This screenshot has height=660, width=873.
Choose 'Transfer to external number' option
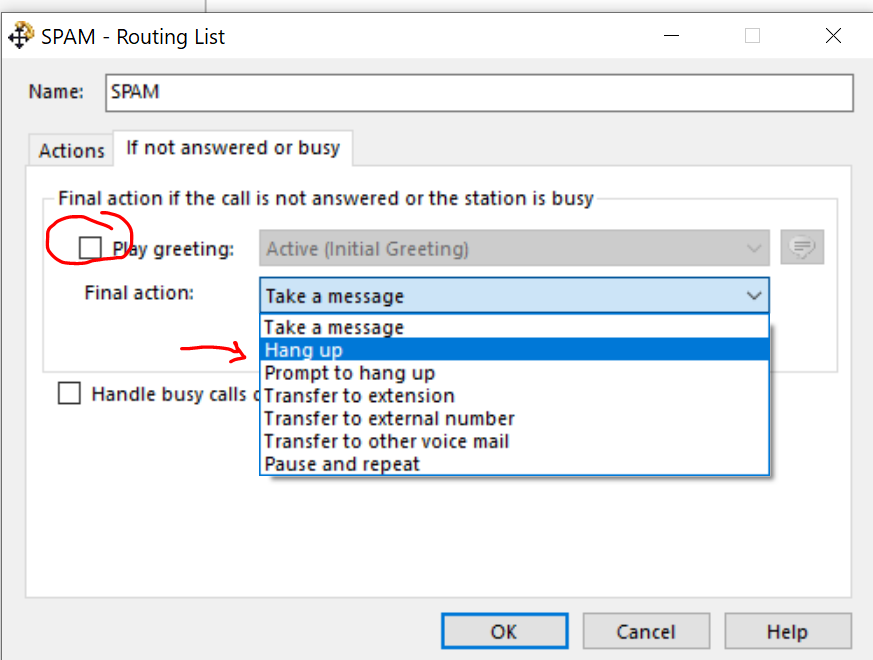pyautogui.click(x=389, y=418)
